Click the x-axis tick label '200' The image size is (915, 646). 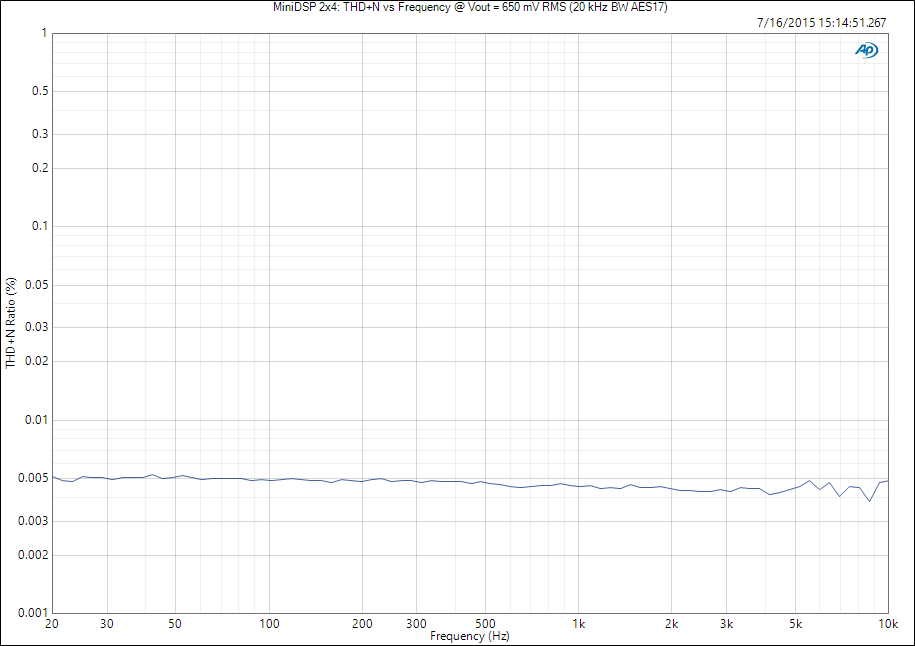tap(362, 624)
